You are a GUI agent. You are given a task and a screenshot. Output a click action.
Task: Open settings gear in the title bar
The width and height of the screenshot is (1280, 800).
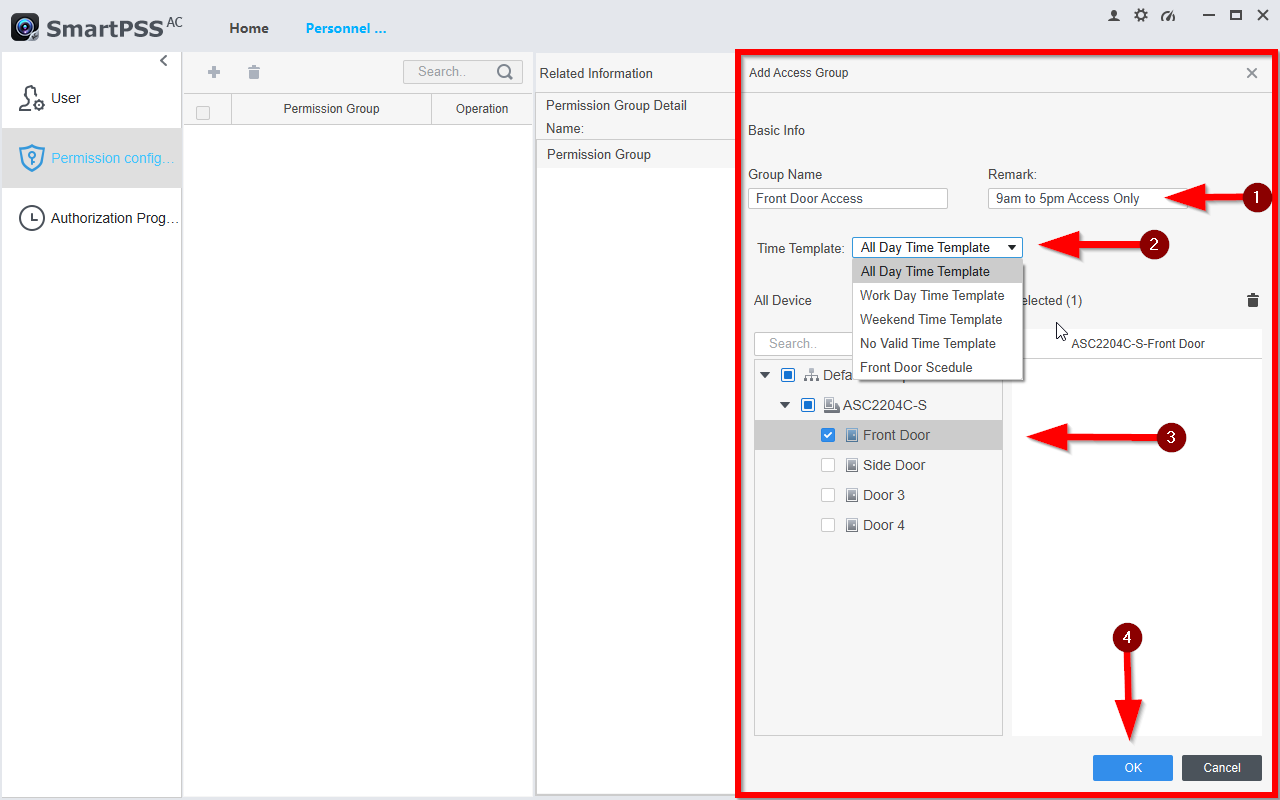tap(1141, 15)
